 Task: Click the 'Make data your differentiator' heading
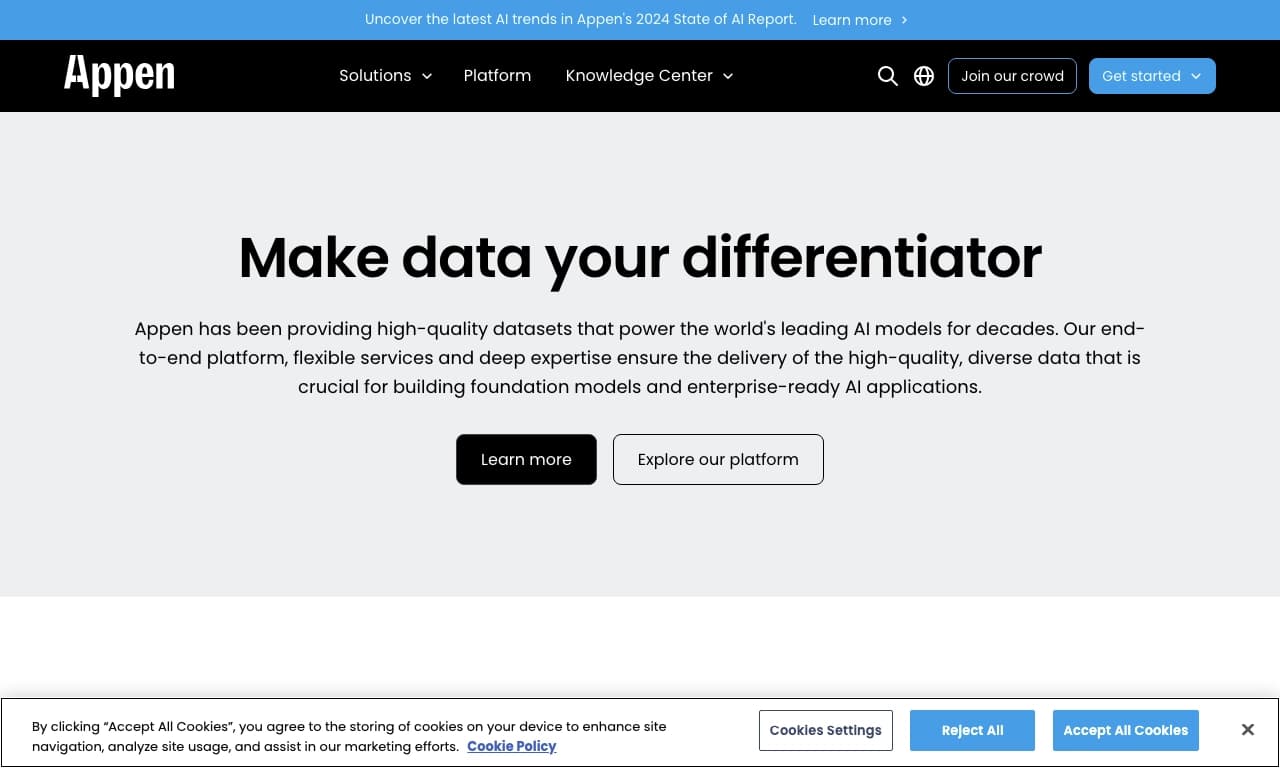(x=640, y=257)
